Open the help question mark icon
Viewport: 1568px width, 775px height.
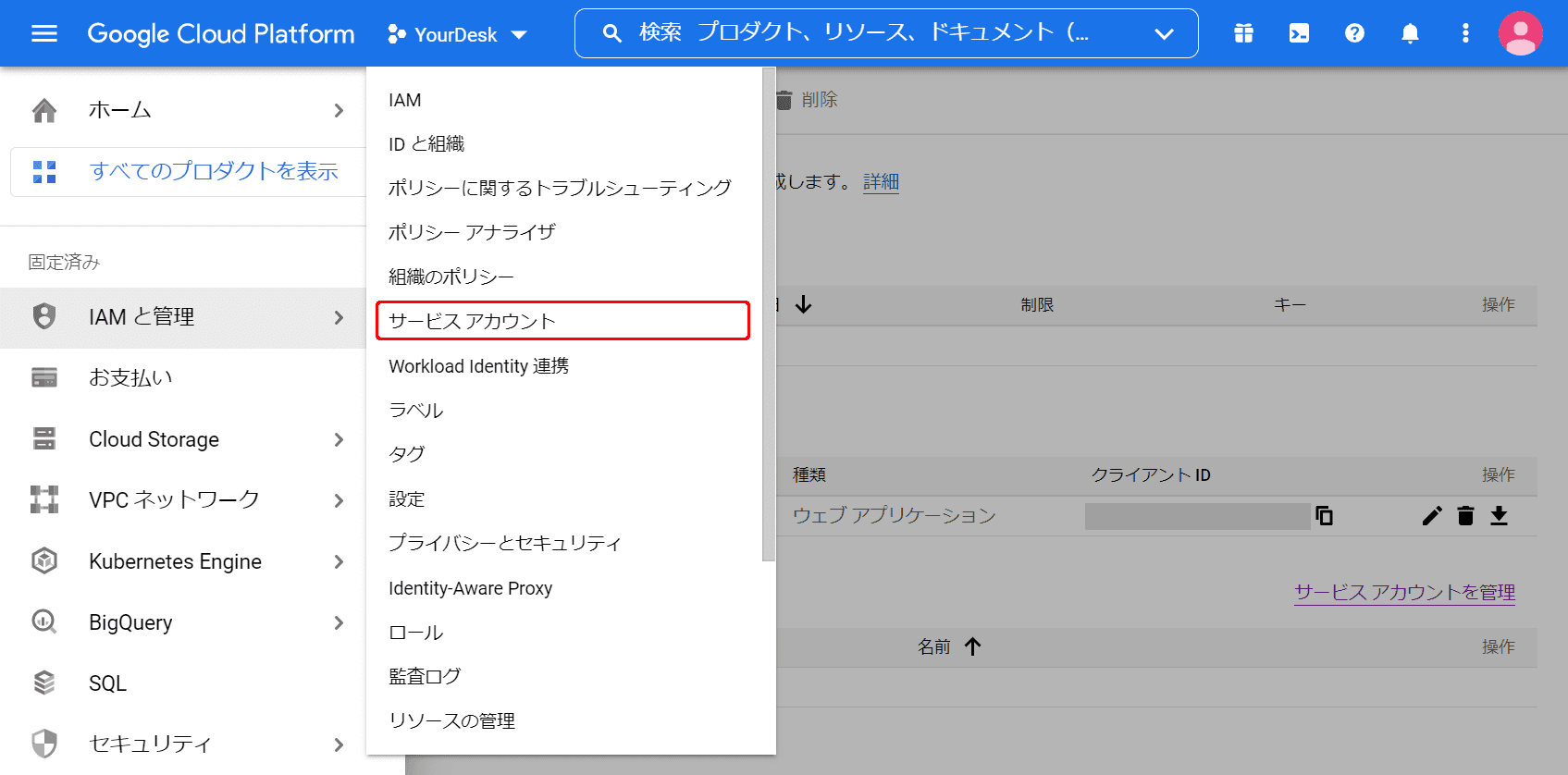tap(1354, 33)
